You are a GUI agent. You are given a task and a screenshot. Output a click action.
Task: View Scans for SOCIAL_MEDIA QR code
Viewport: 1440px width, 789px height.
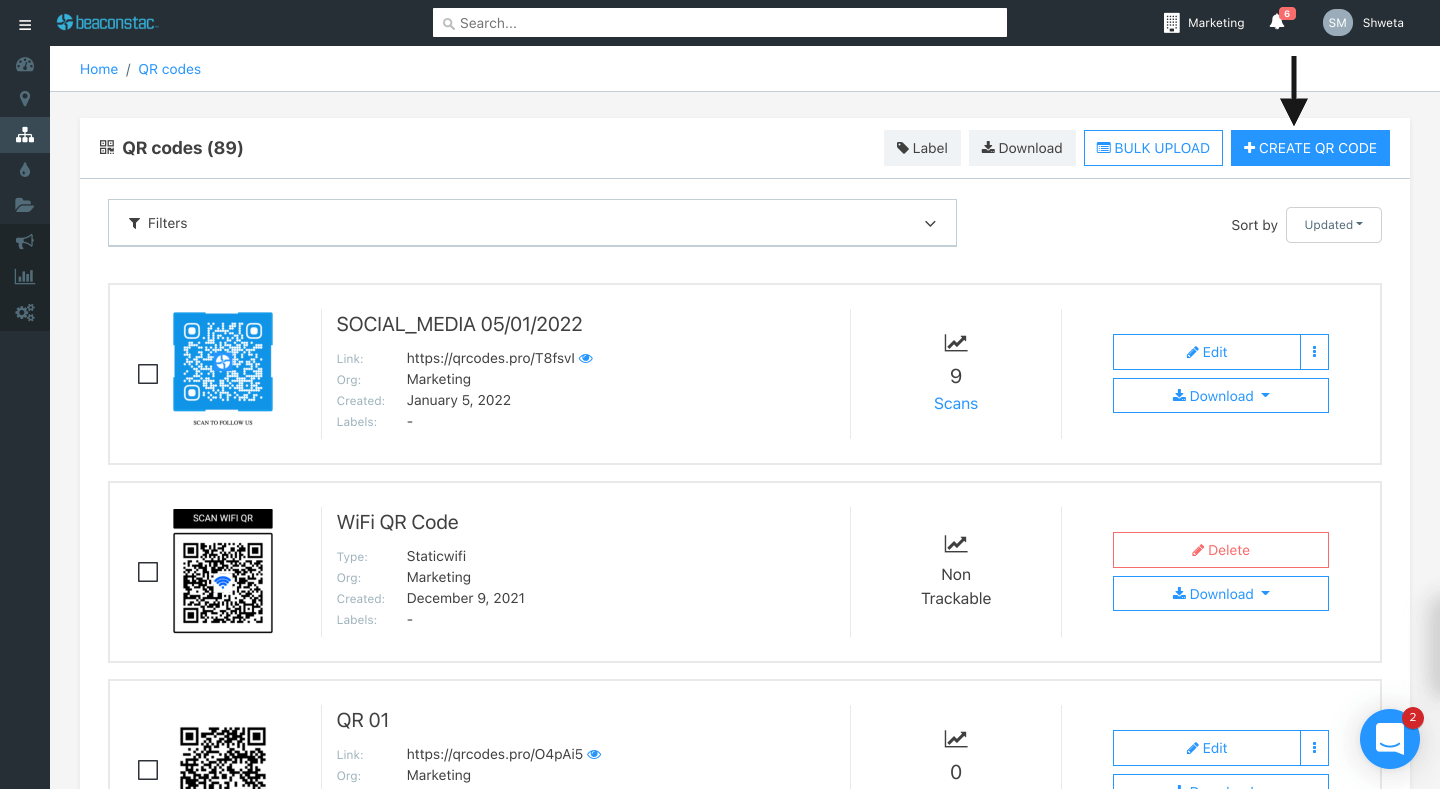pyautogui.click(x=956, y=404)
